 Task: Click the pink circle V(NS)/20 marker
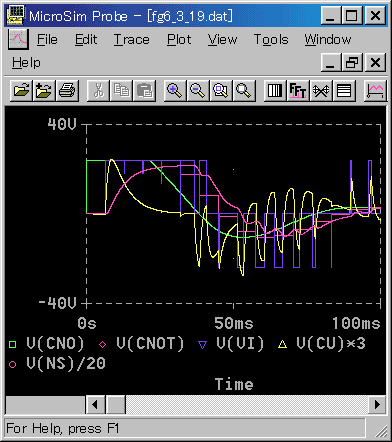[x=12, y=364]
